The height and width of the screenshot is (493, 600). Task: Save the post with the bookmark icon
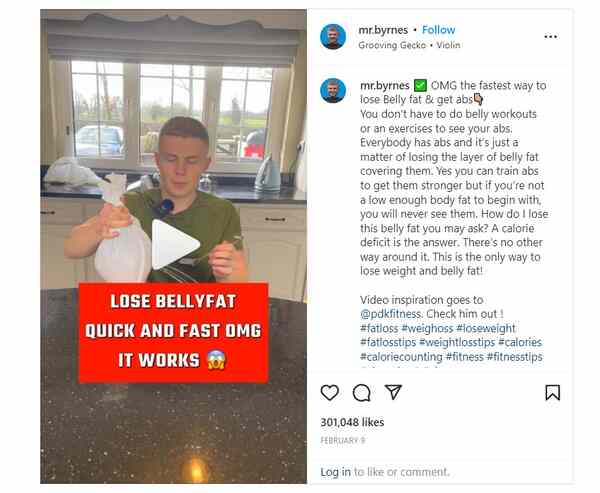(553, 393)
